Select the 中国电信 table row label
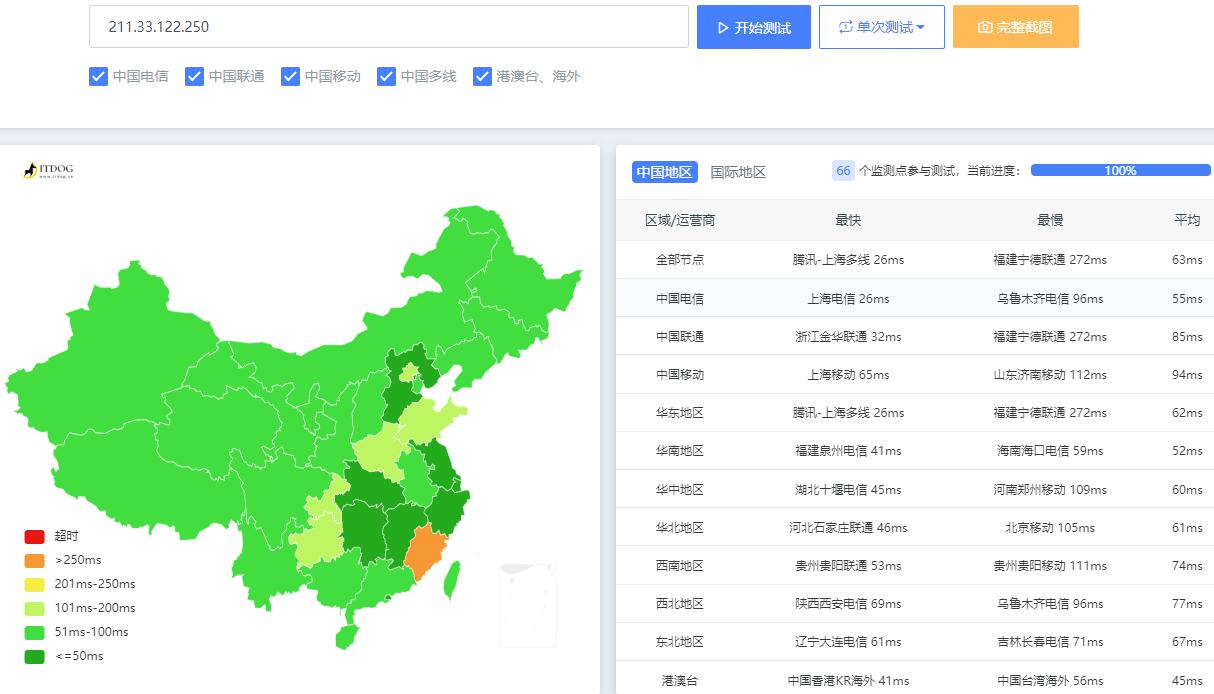This screenshot has width=1214, height=694. (680, 298)
